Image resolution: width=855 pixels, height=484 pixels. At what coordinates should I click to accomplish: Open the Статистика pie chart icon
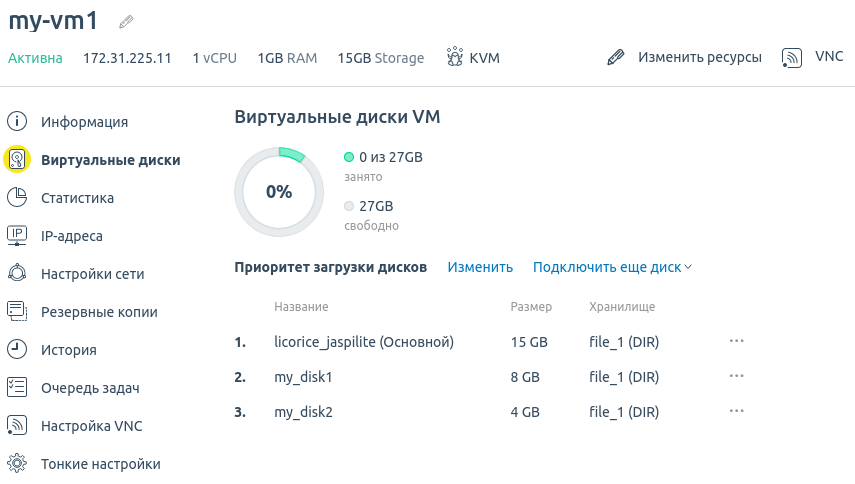coord(17,197)
